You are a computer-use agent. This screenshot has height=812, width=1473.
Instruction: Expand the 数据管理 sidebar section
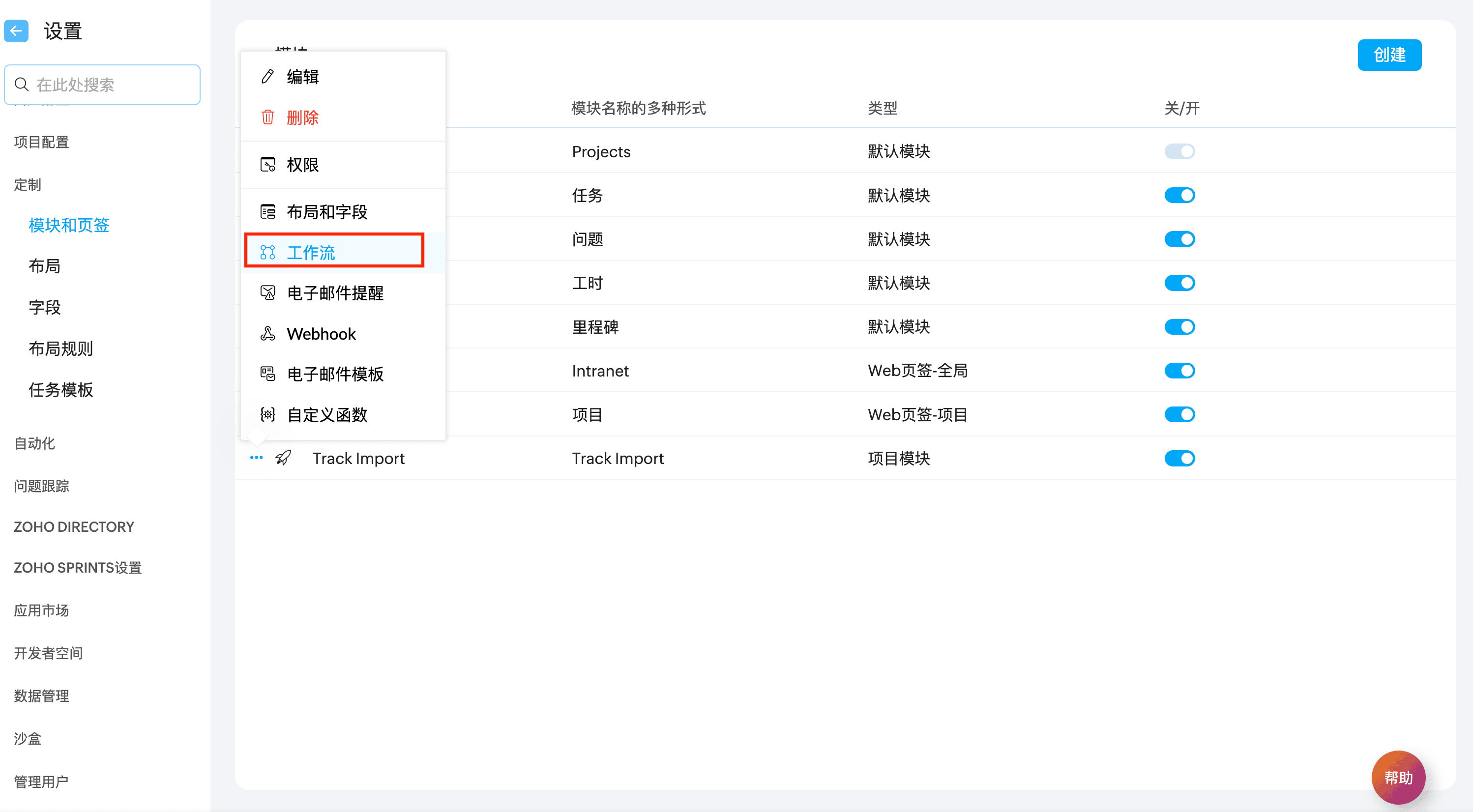(41, 696)
